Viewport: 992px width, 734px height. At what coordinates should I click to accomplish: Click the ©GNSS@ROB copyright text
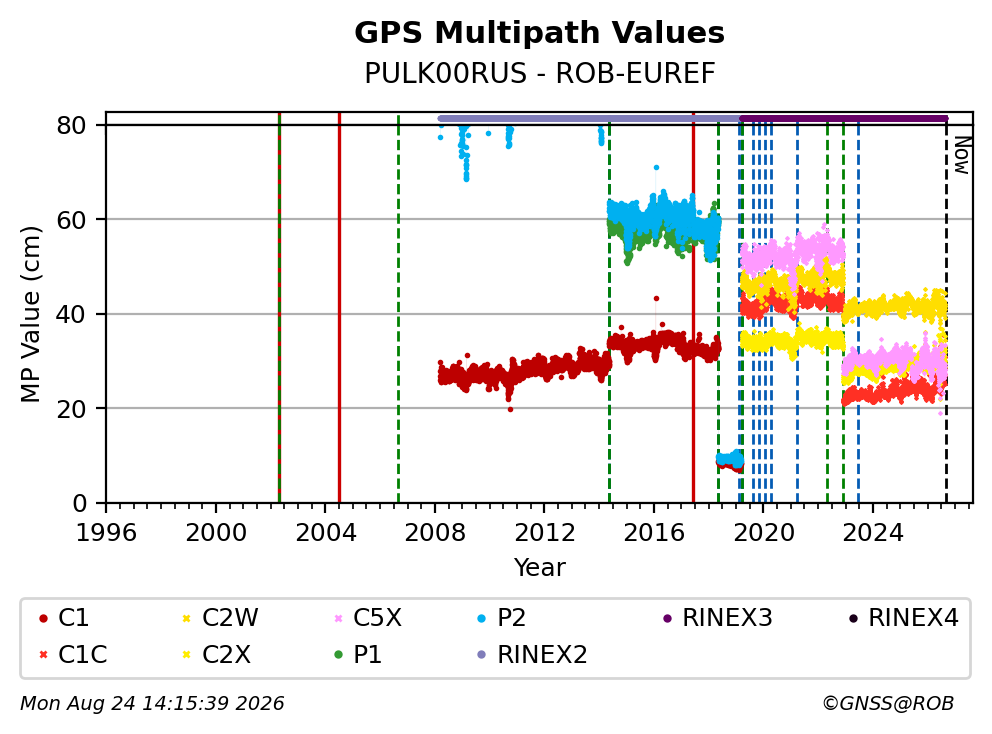pyautogui.click(x=888, y=704)
